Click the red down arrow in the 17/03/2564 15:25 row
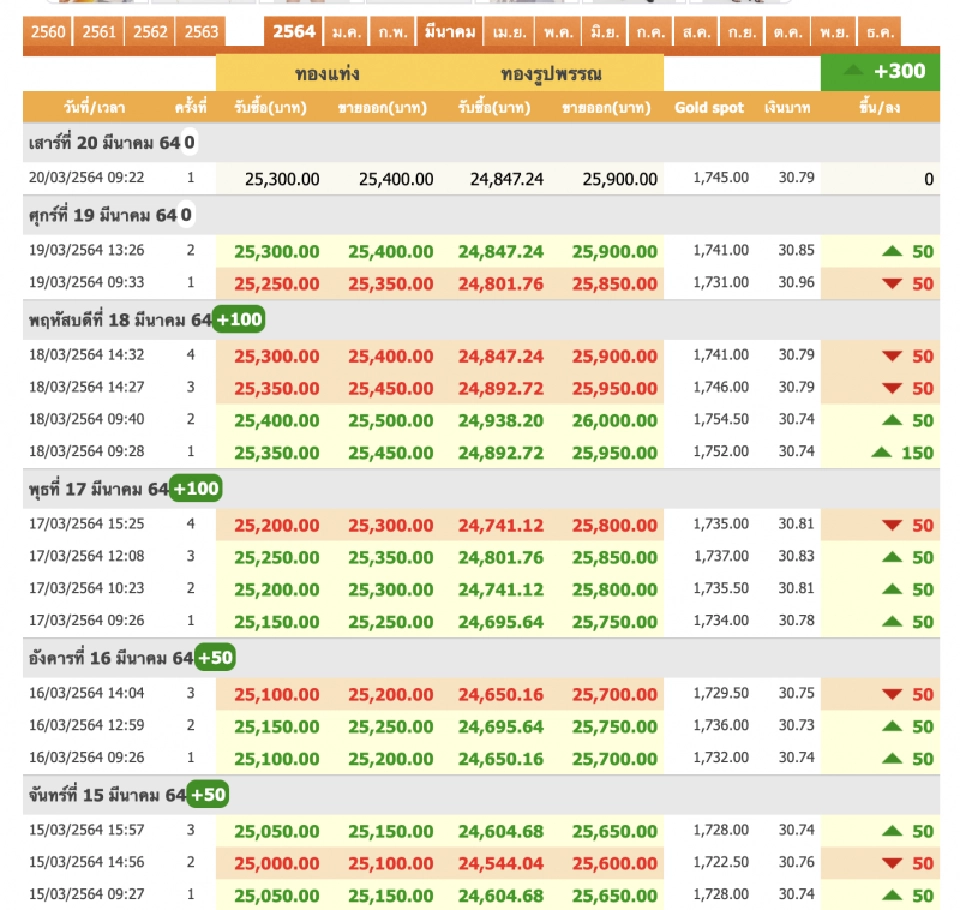The height and width of the screenshot is (910, 960). pos(893,524)
